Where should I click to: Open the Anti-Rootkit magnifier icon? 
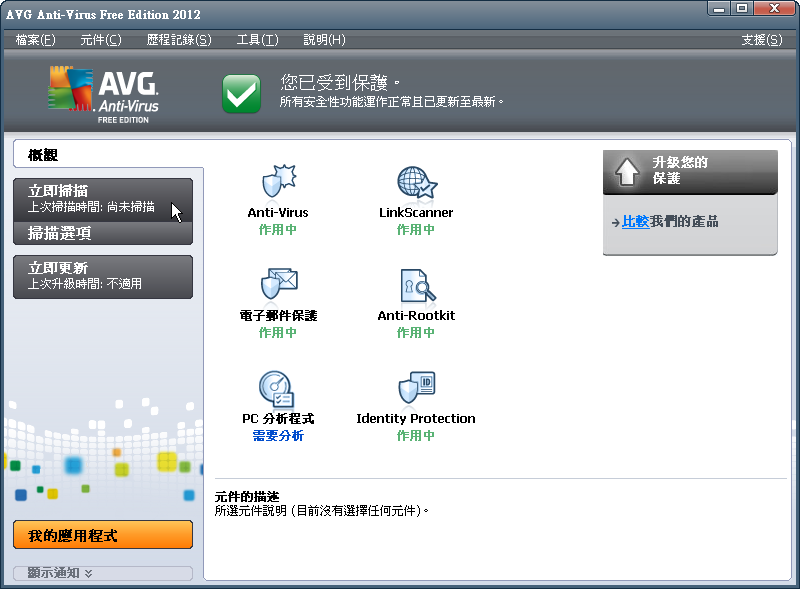pyautogui.click(x=418, y=285)
